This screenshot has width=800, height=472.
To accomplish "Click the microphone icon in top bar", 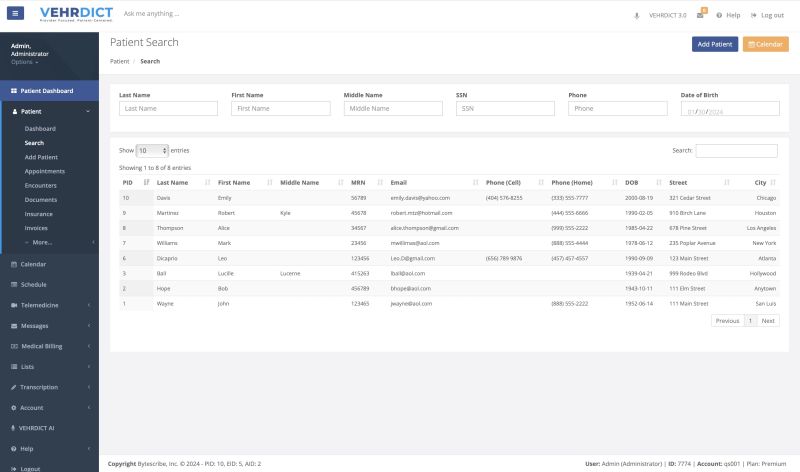I will pyautogui.click(x=636, y=15).
